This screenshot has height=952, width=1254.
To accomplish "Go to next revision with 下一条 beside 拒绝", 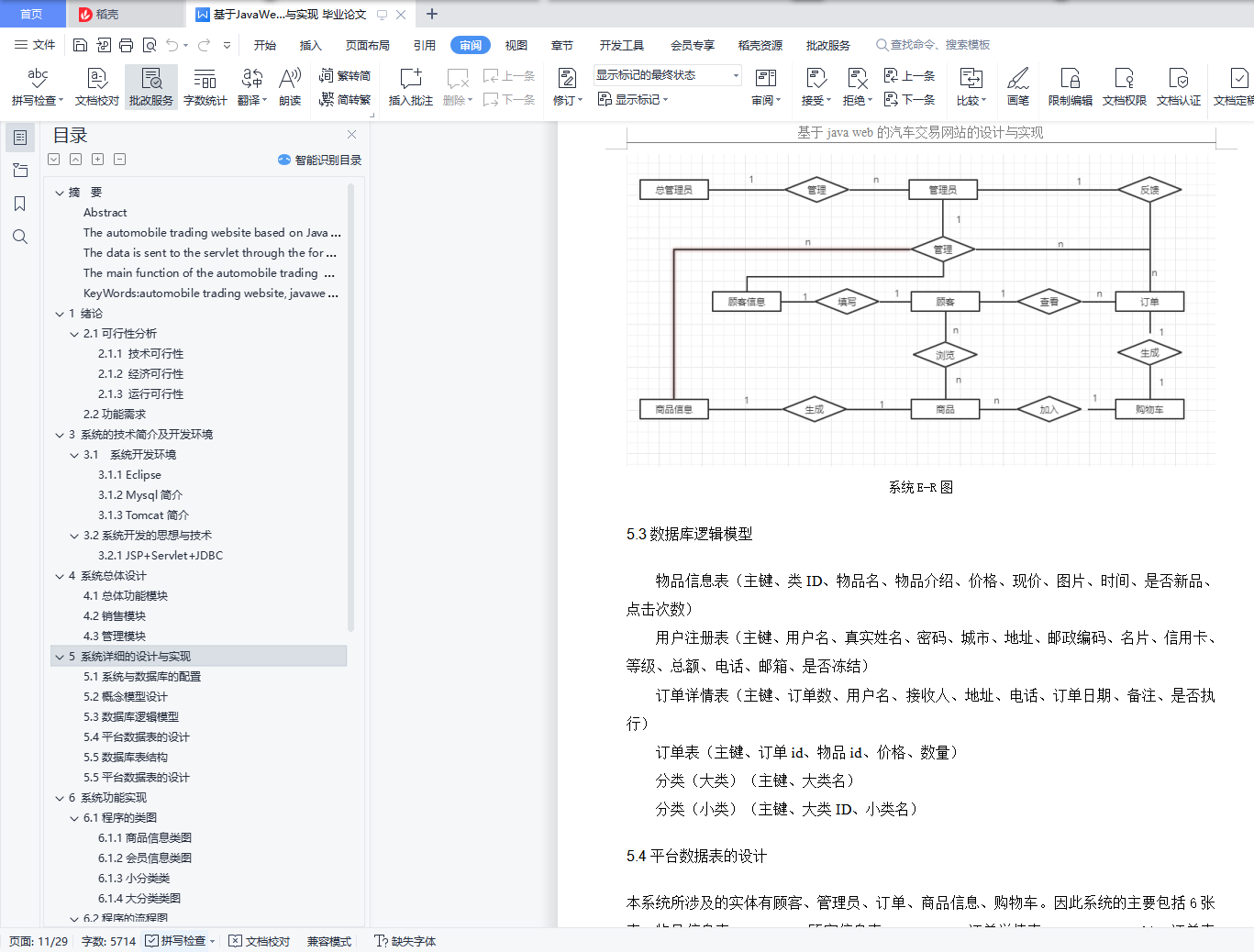I will click(909, 100).
